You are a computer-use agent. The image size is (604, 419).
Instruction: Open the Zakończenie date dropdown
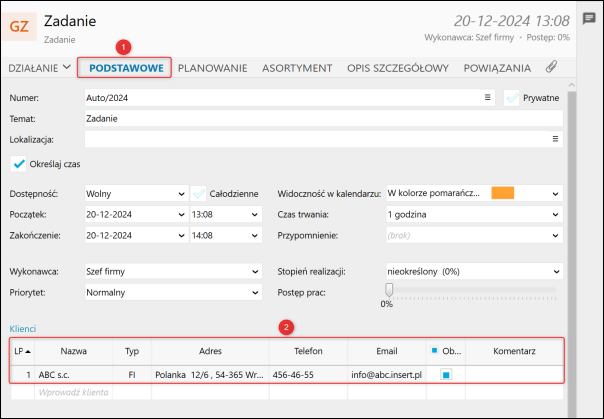click(x=181, y=235)
